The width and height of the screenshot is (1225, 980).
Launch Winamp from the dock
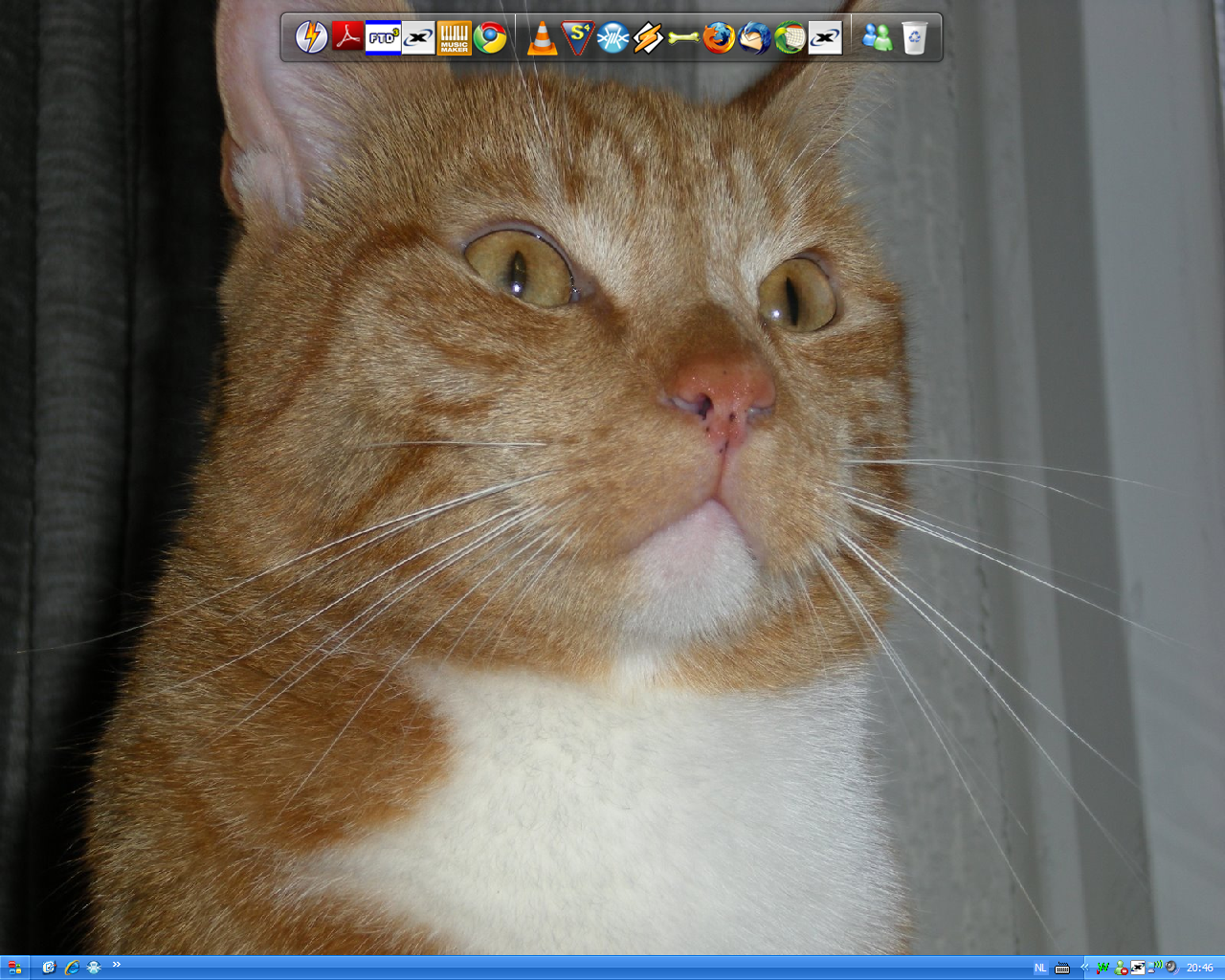click(x=648, y=37)
